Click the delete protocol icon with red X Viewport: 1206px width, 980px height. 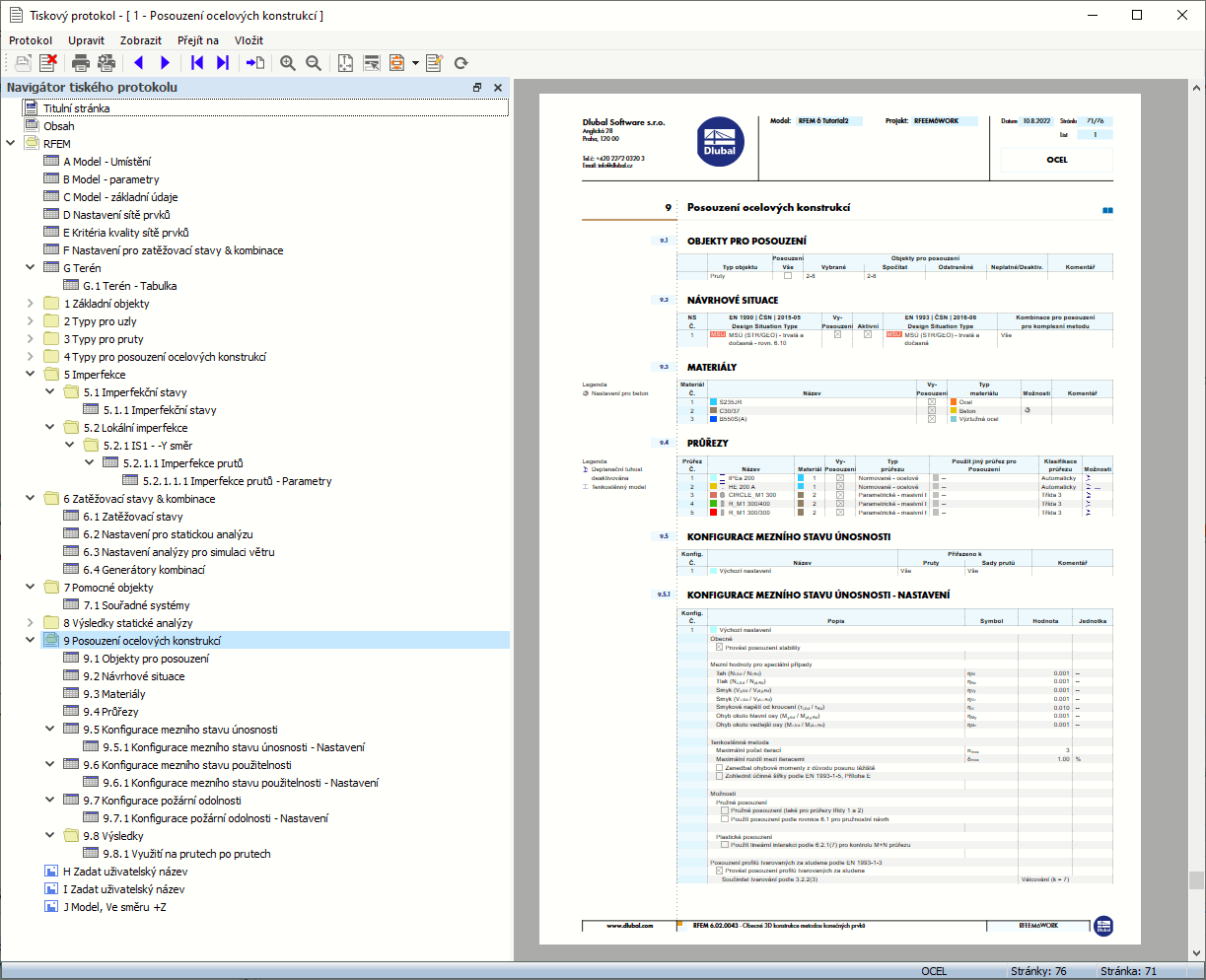click(47, 63)
